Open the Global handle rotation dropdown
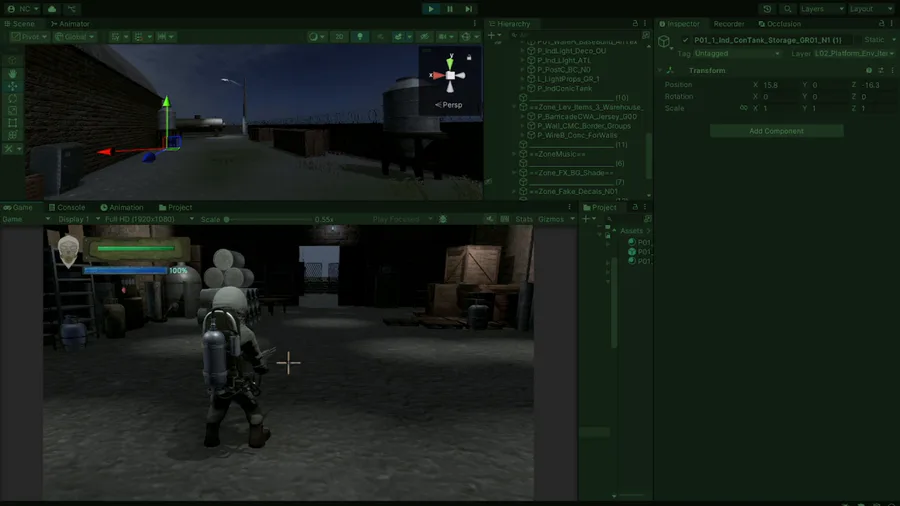This screenshot has height=506, width=900. click(x=74, y=36)
